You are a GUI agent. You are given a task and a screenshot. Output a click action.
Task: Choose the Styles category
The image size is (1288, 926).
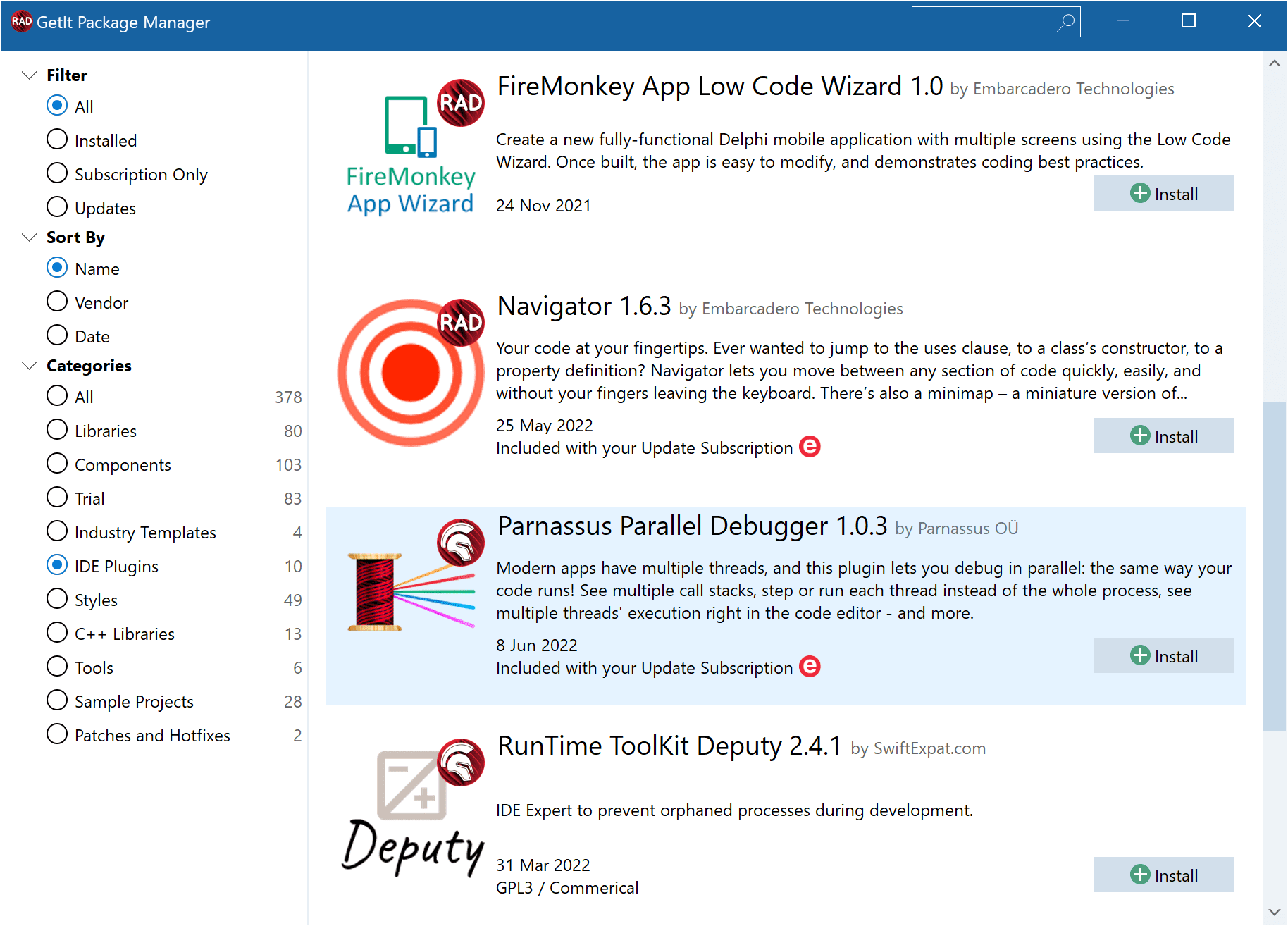(57, 599)
